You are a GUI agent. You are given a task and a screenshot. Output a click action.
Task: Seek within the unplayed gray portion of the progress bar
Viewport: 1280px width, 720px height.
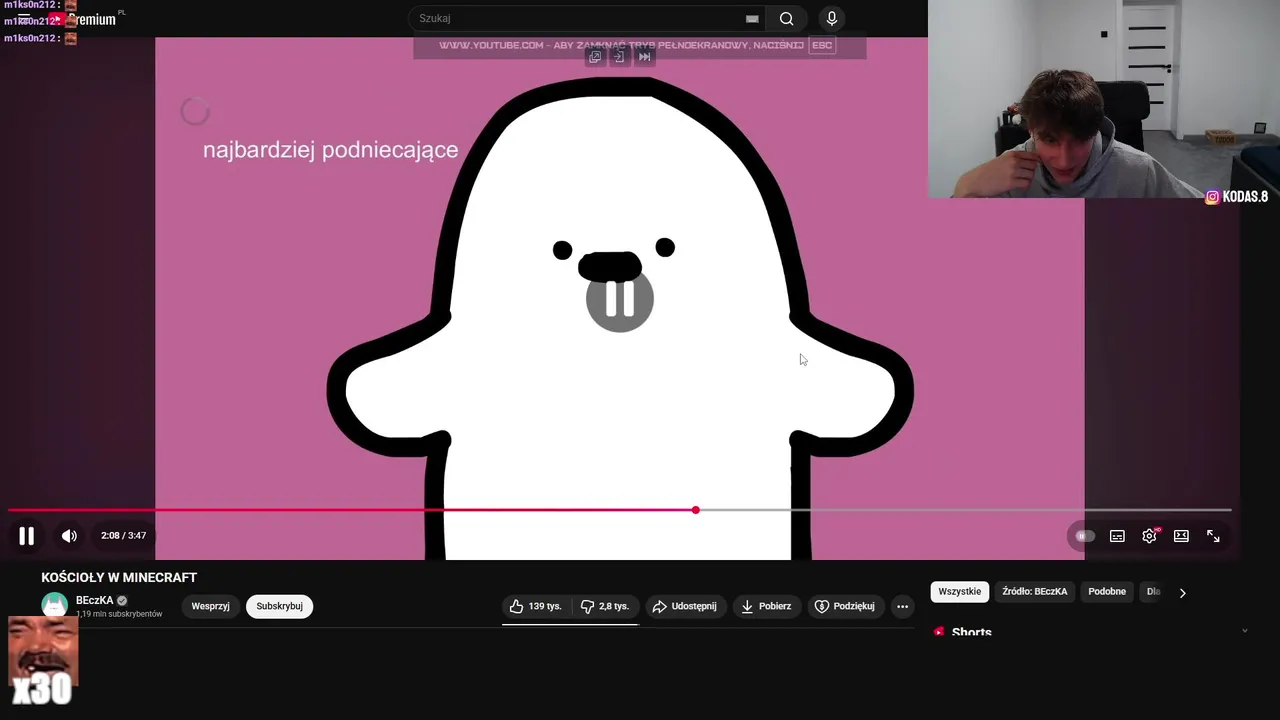click(x=965, y=510)
